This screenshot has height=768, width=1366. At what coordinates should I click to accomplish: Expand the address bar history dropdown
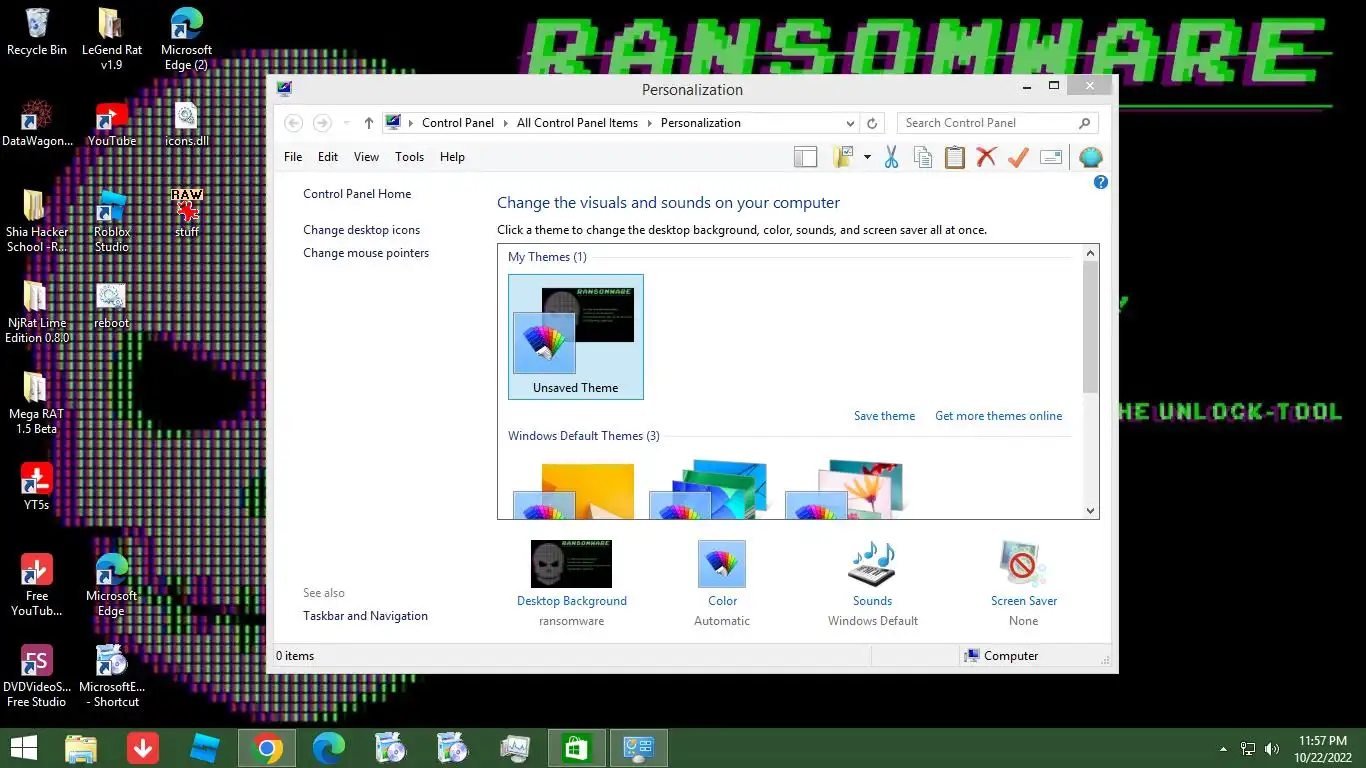(850, 123)
